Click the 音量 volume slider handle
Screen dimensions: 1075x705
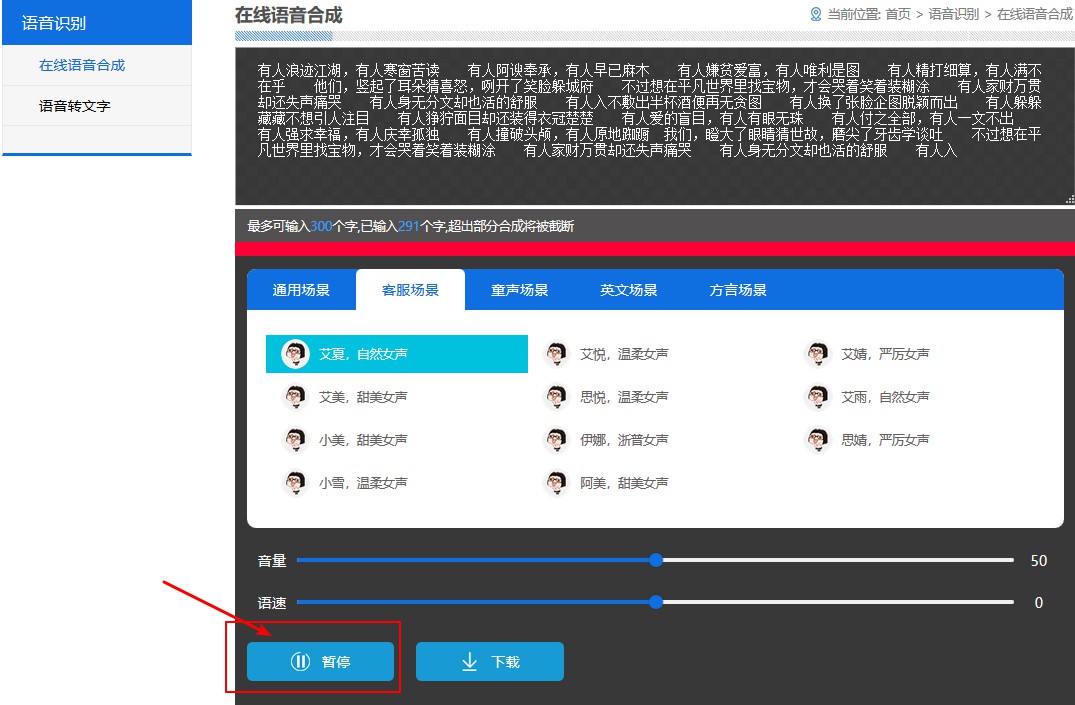pyautogui.click(x=656, y=560)
